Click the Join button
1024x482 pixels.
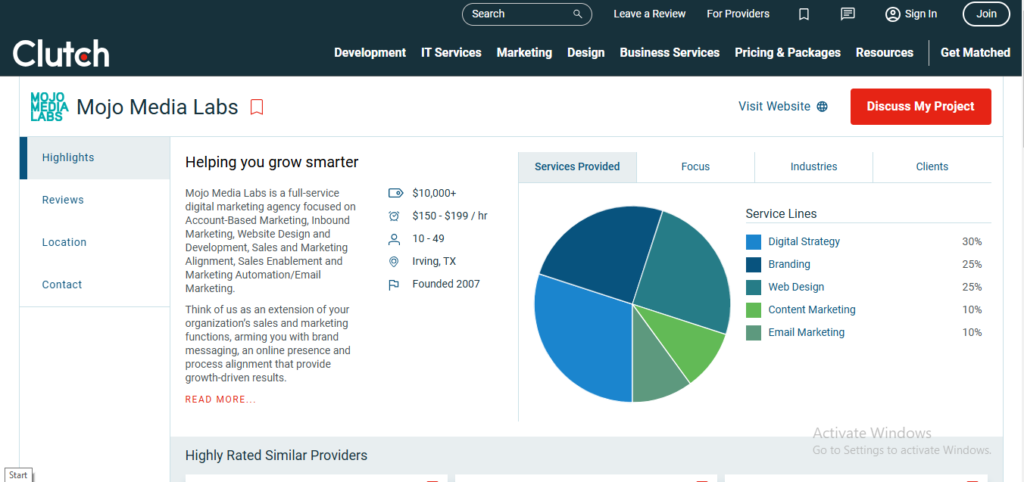tap(986, 14)
